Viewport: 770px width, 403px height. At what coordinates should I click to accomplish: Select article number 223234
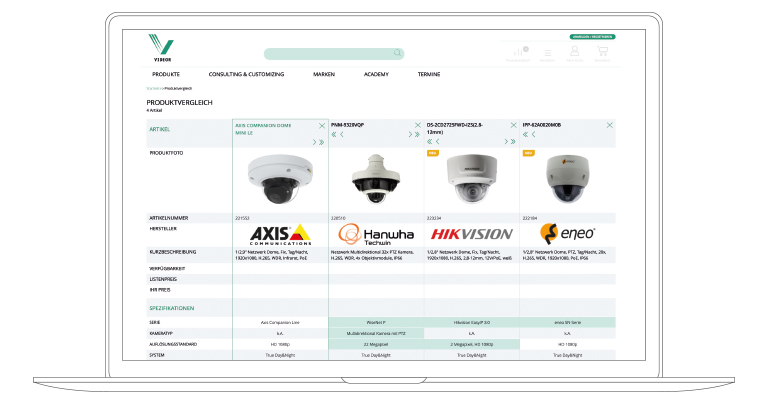click(434, 218)
